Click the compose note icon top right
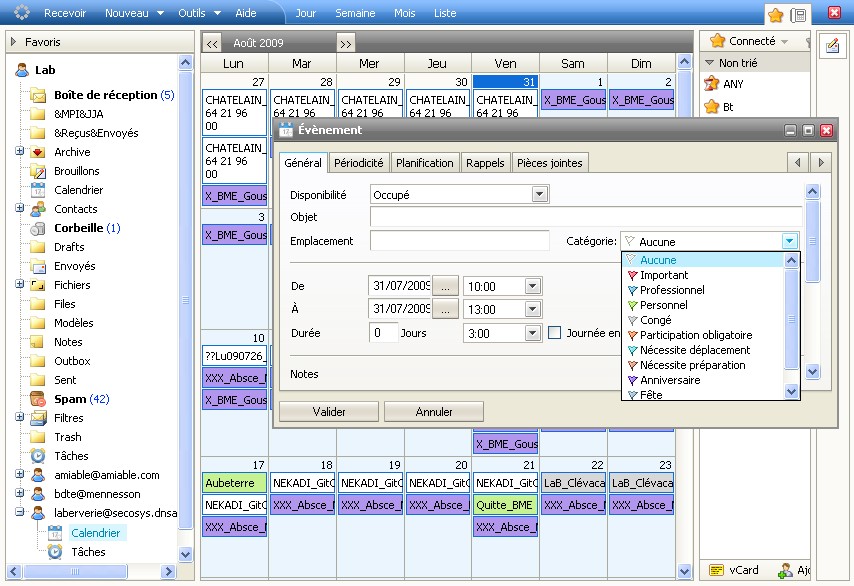 point(831,45)
